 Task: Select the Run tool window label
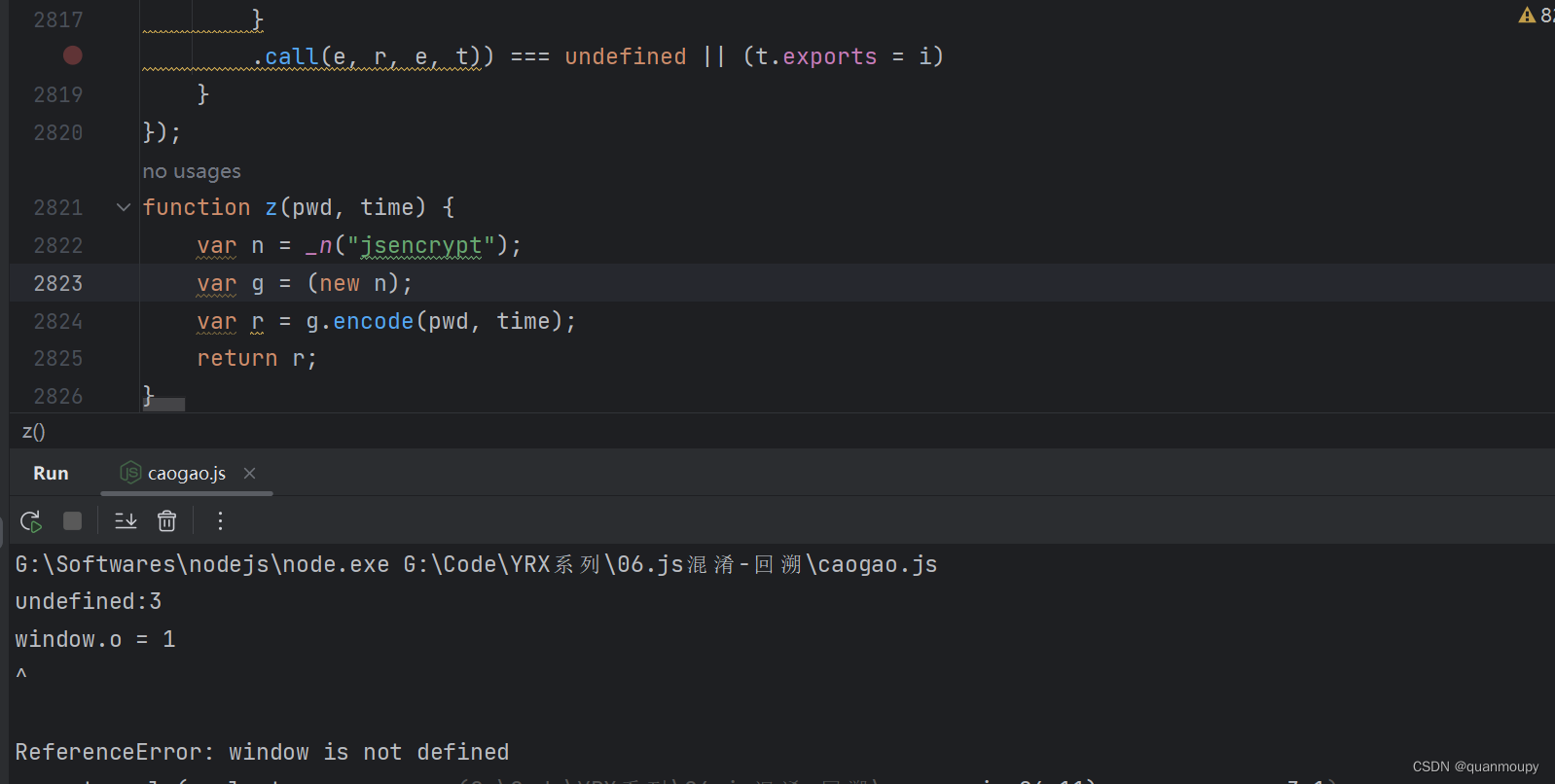point(51,474)
